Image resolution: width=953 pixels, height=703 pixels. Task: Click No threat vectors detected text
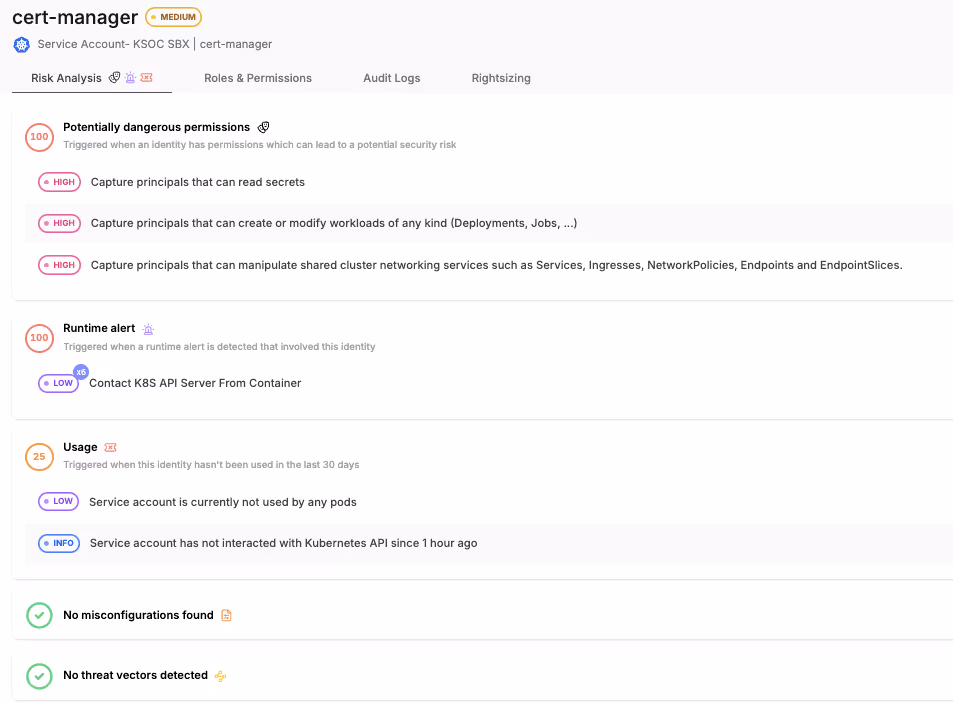coord(136,676)
